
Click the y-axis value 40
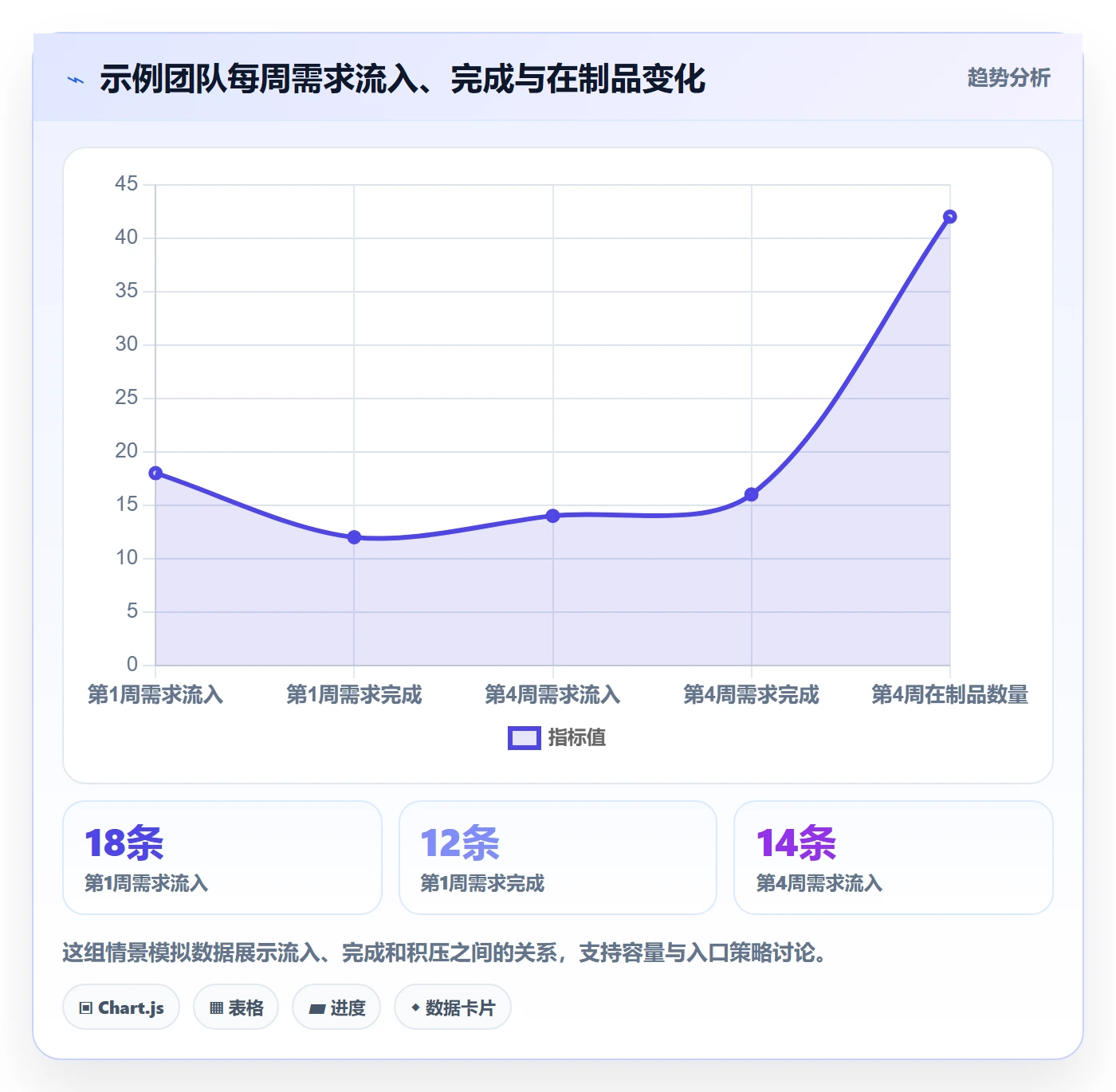click(x=126, y=238)
